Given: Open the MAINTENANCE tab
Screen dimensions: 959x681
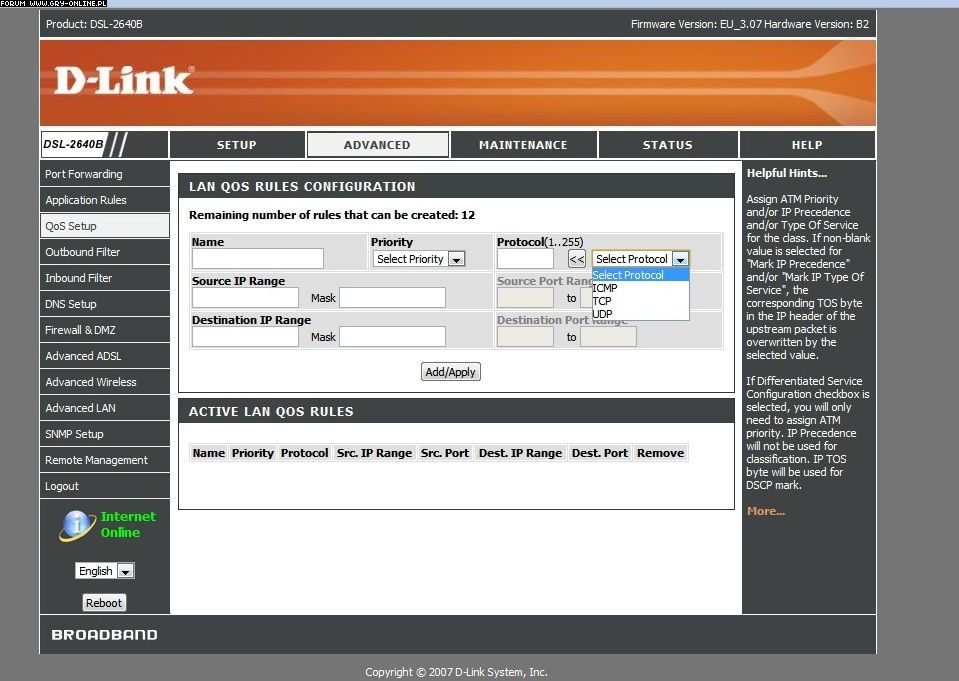Looking at the screenshot, I should pyautogui.click(x=524, y=145).
